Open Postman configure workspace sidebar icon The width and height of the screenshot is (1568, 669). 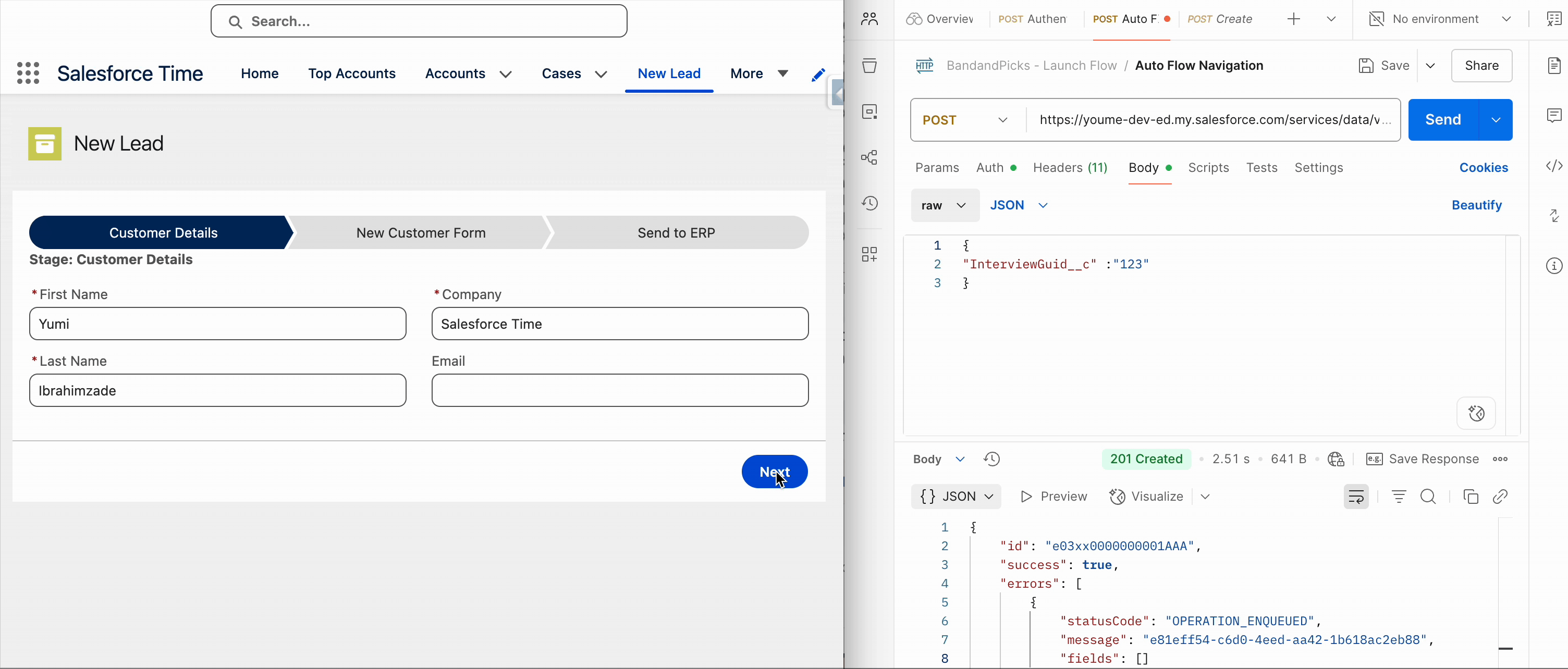pos(869,254)
